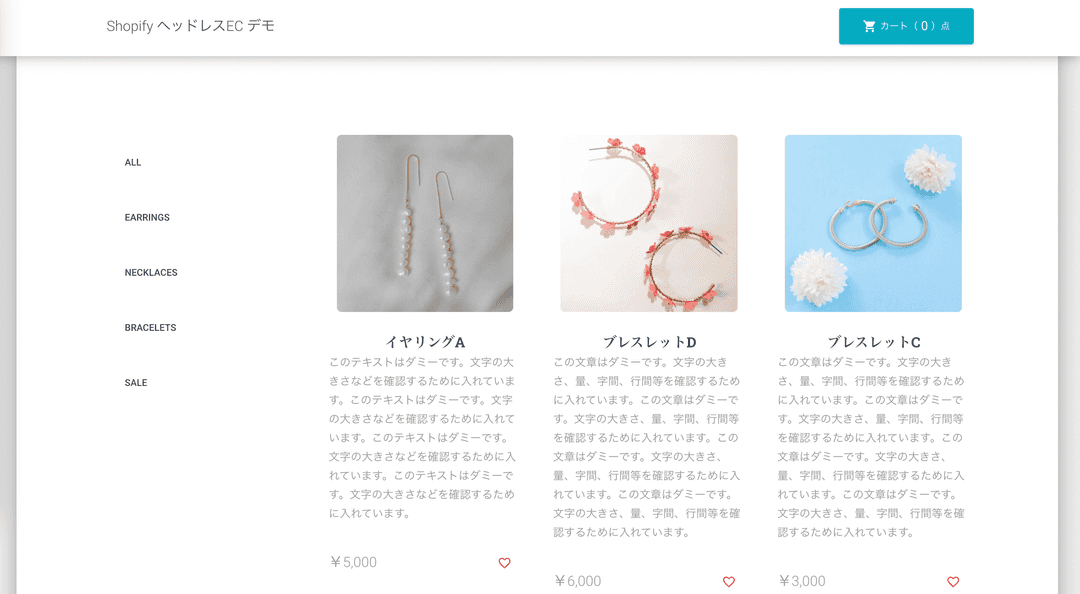Click the ¥6,000 price label

click(x=578, y=581)
